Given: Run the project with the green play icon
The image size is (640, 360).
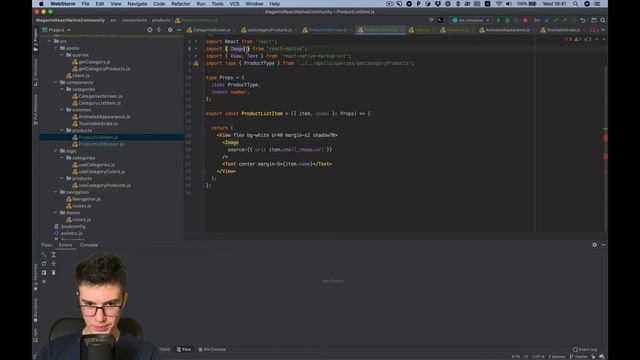Looking at the screenshot, I should click(x=498, y=20).
